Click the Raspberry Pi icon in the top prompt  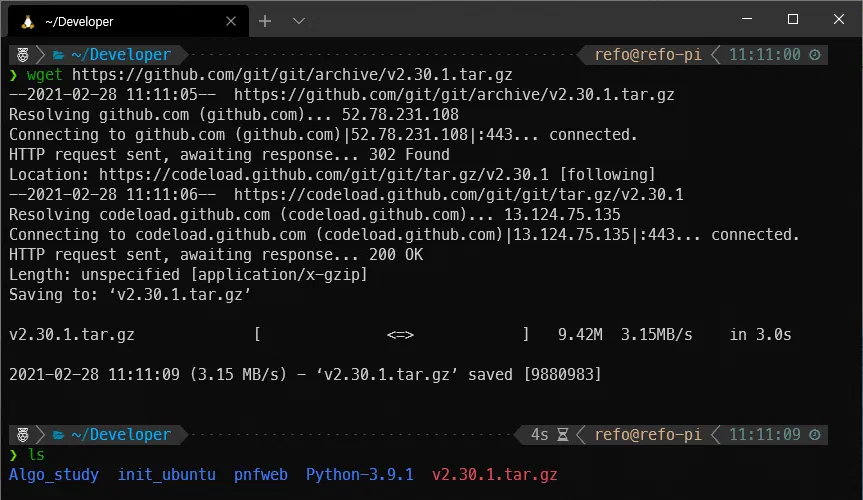20,55
